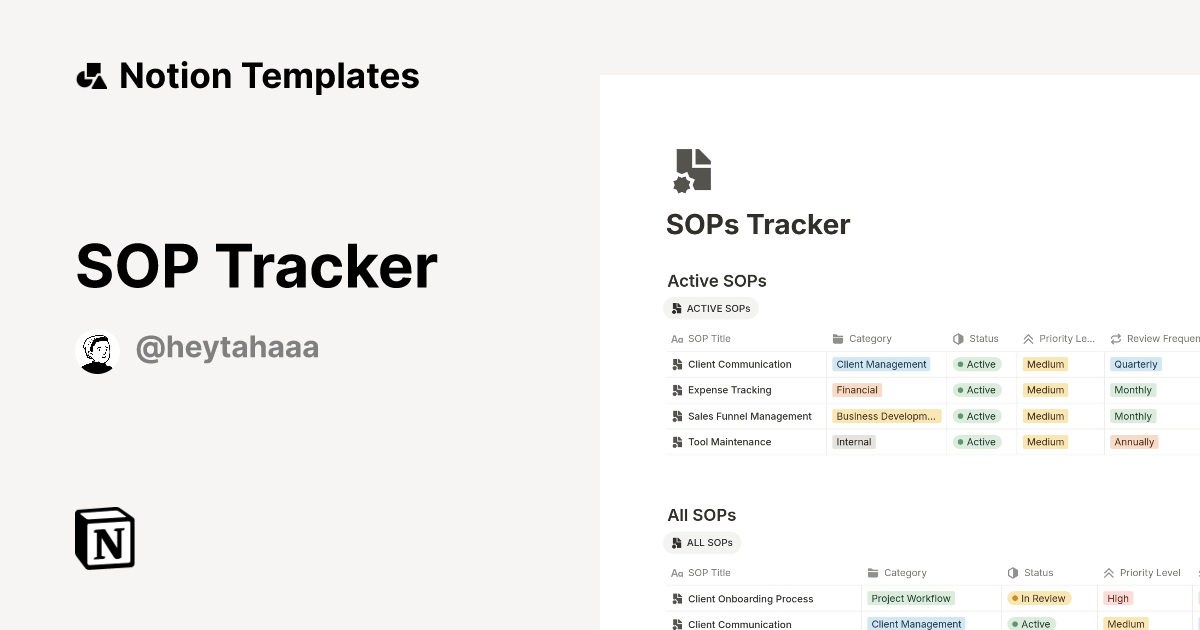Viewport: 1200px width, 630px height.
Task: Open the Category select for Tool Maintenance
Action: [853, 442]
